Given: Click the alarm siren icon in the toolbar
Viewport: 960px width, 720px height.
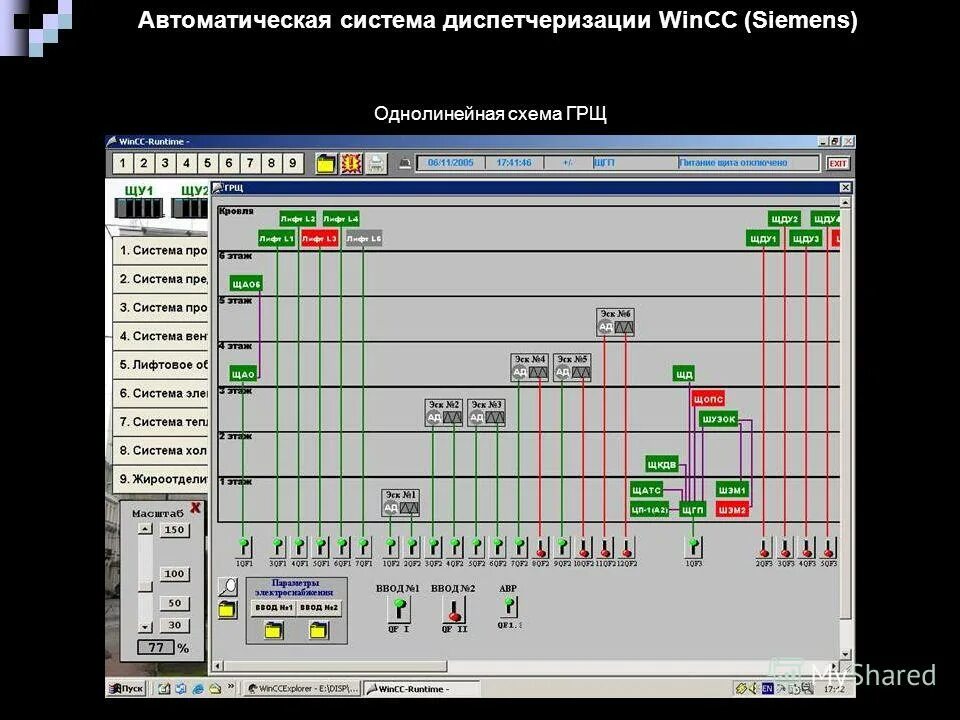Looking at the screenshot, I should [351, 163].
